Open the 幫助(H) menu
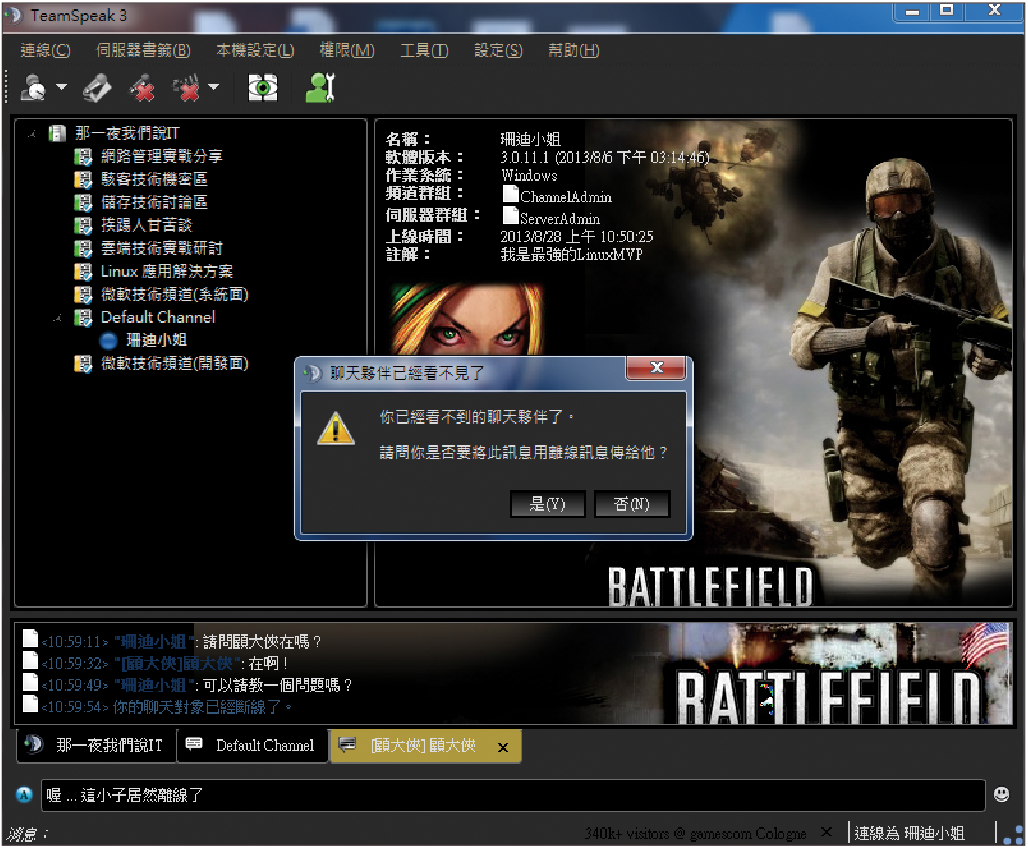This screenshot has height=849, width=1028. point(574,50)
